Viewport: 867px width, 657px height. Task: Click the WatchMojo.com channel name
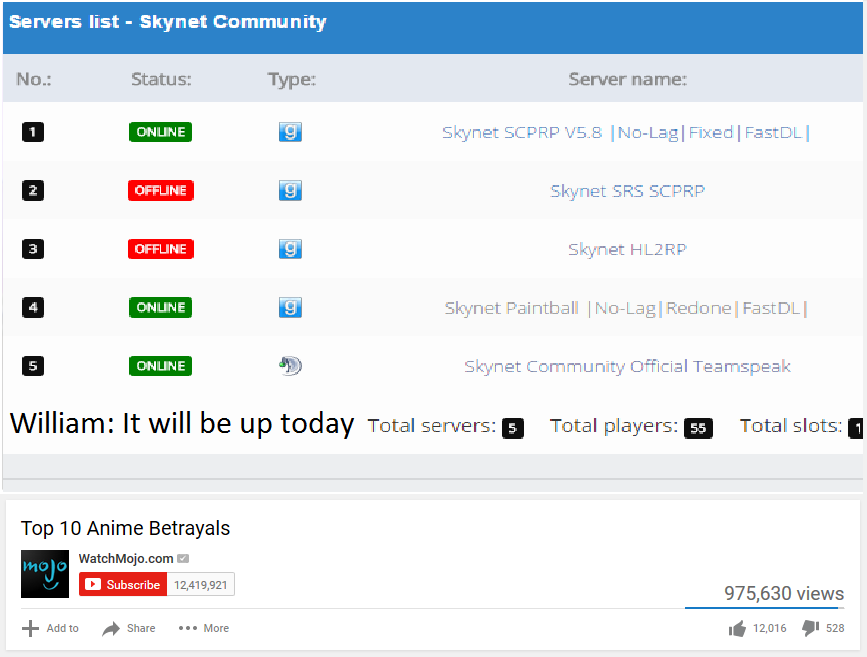126,558
